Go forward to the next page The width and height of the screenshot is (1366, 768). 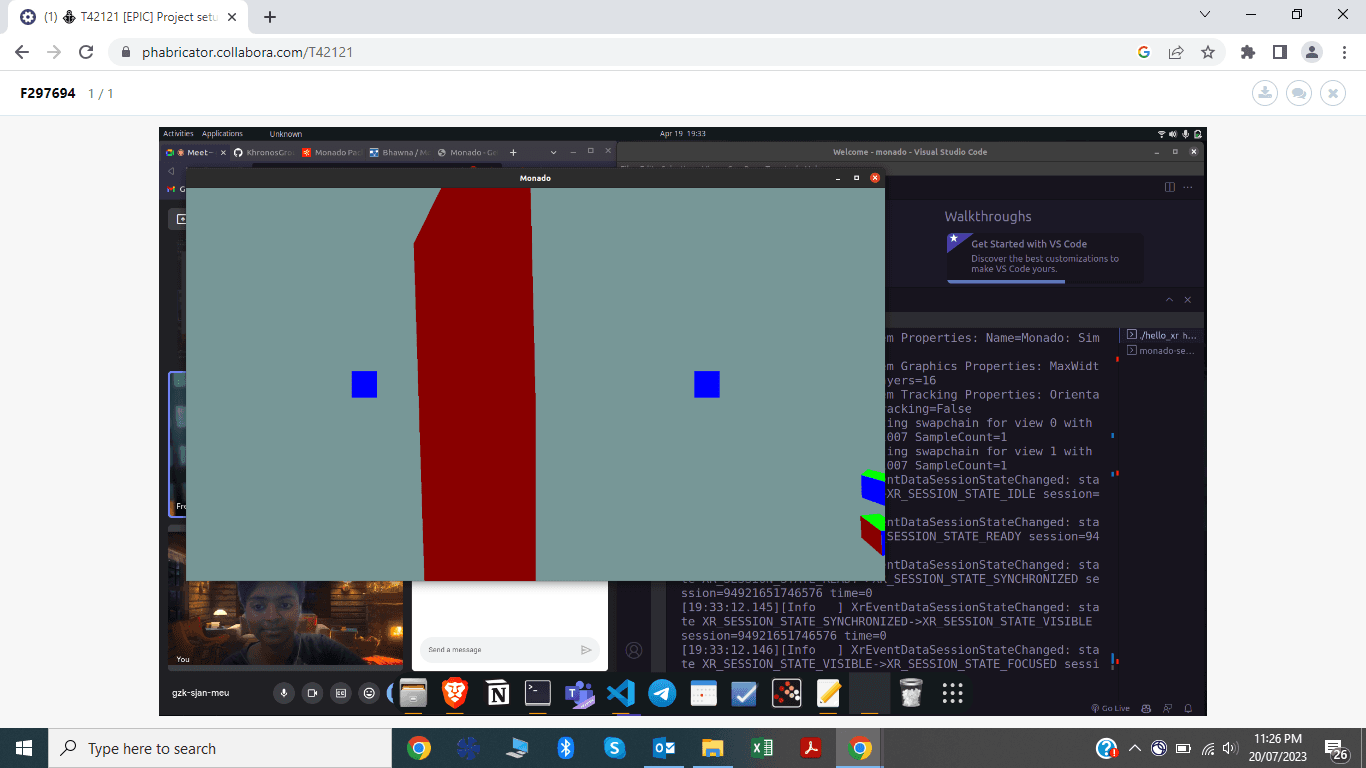tap(54, 52)
